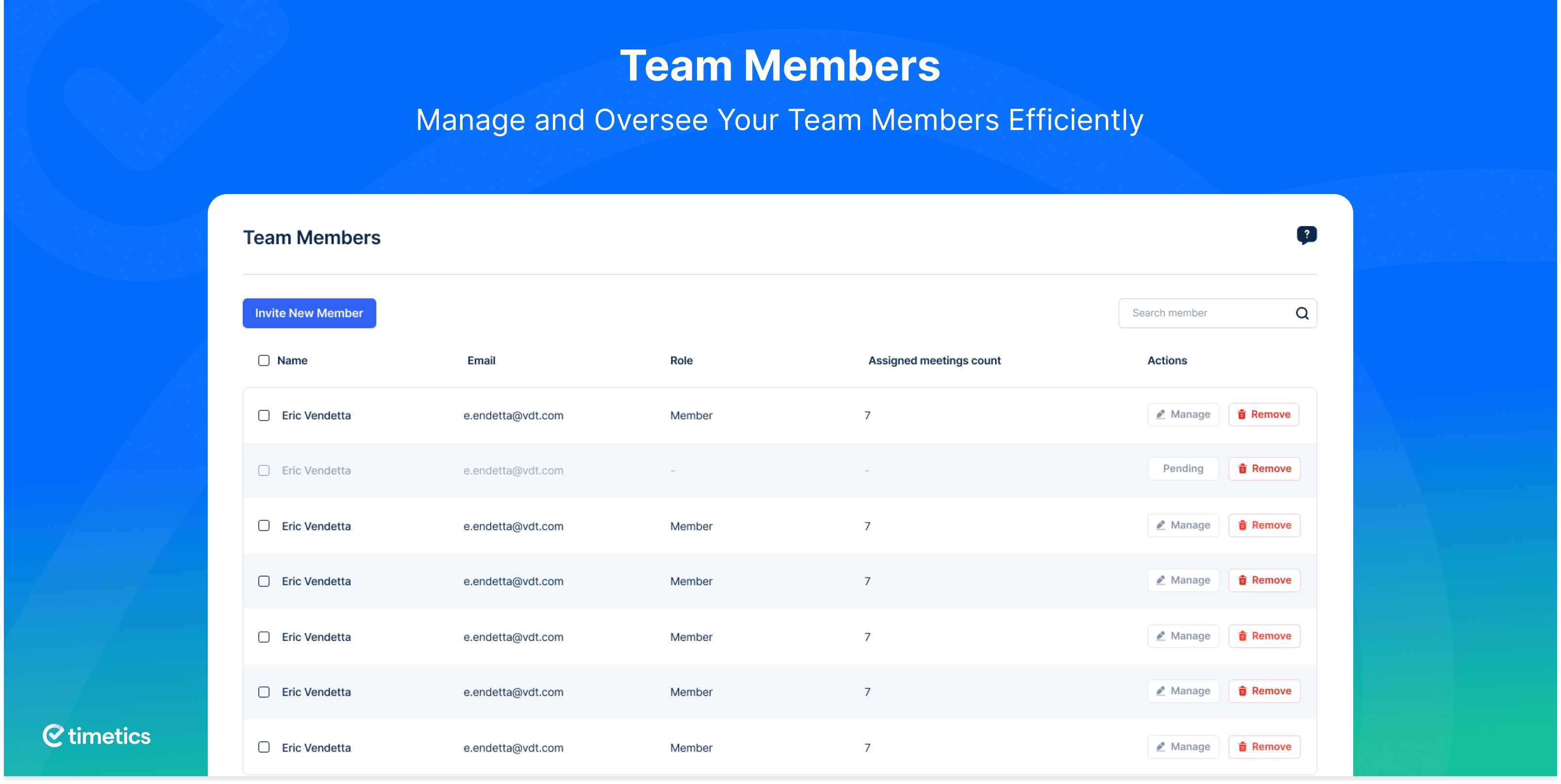The image size is (1561, 784).
Task: Click Assigned meetings count column header
Action: [x=934, y=360]
